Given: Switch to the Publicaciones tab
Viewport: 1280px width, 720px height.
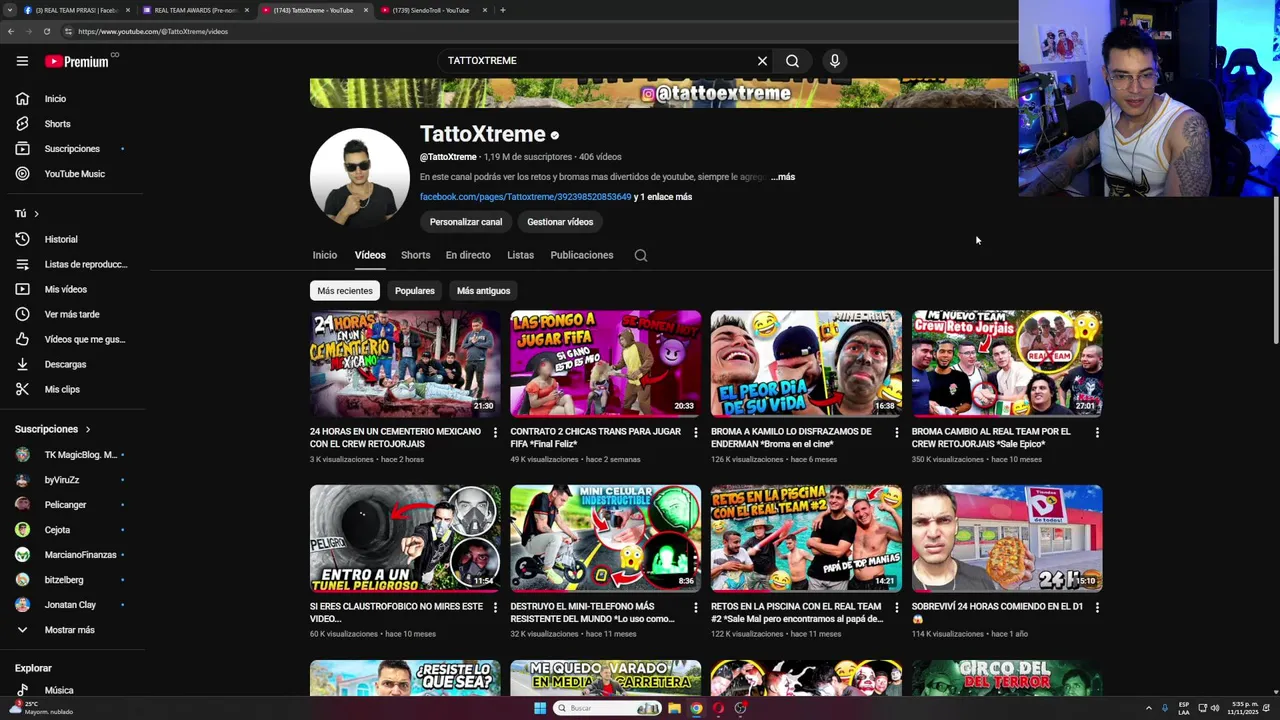Looking at the screenshot, I should pyautogui.click(x=582, y=255).
